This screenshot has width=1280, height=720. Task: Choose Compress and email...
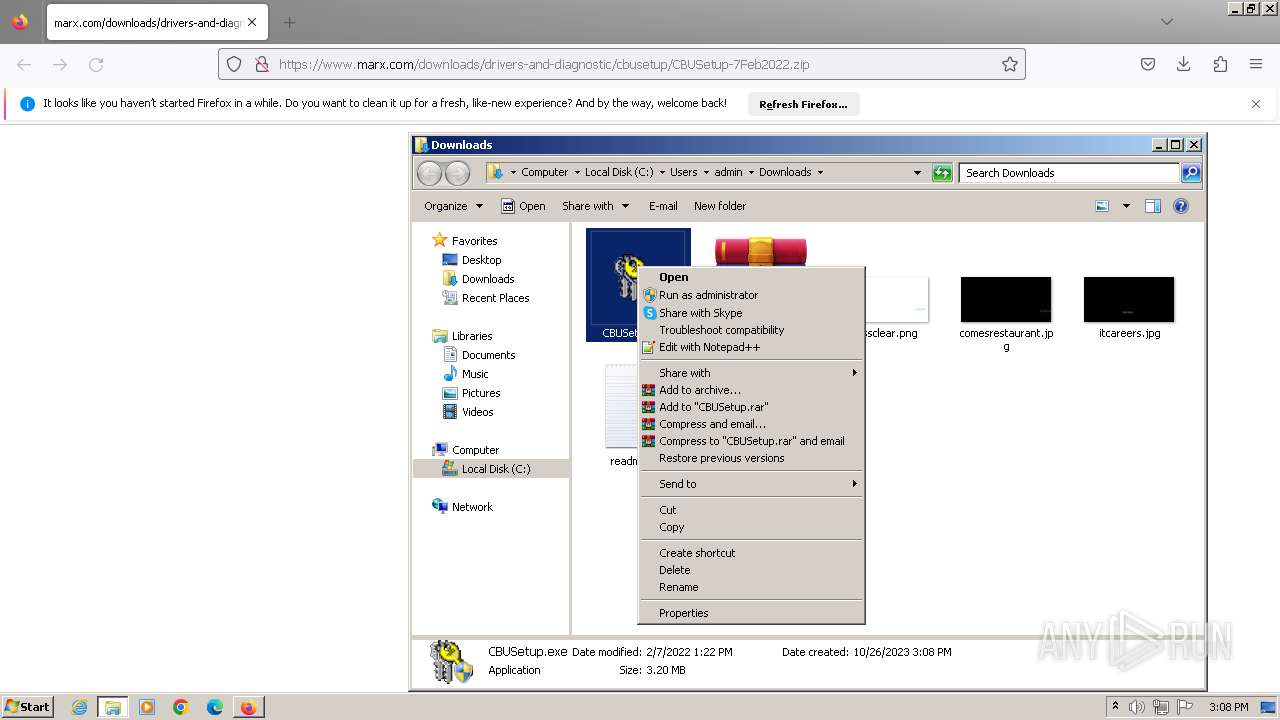751,424
